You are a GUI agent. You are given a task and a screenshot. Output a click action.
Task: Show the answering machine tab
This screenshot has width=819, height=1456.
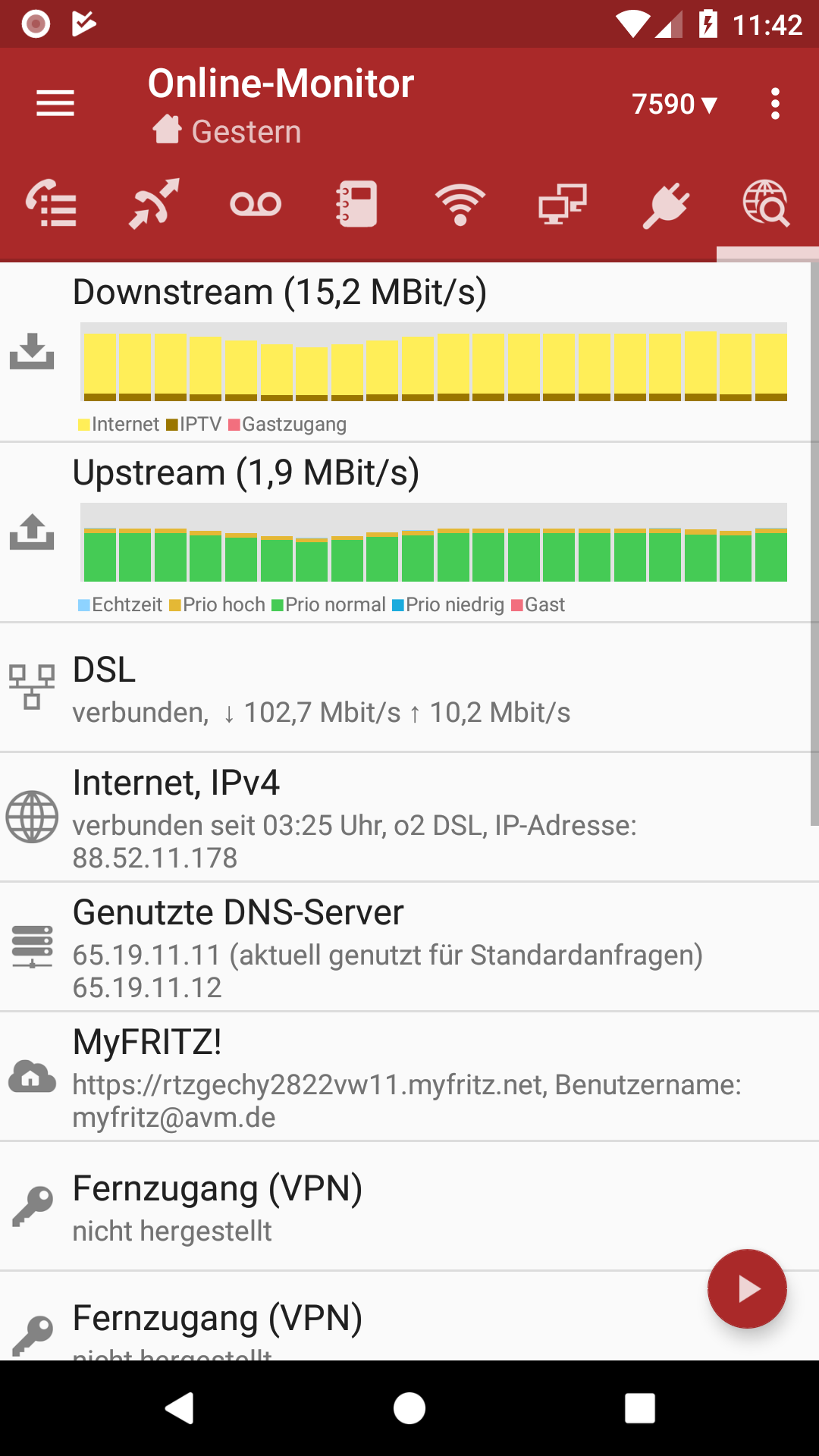[x=256, y=203]
